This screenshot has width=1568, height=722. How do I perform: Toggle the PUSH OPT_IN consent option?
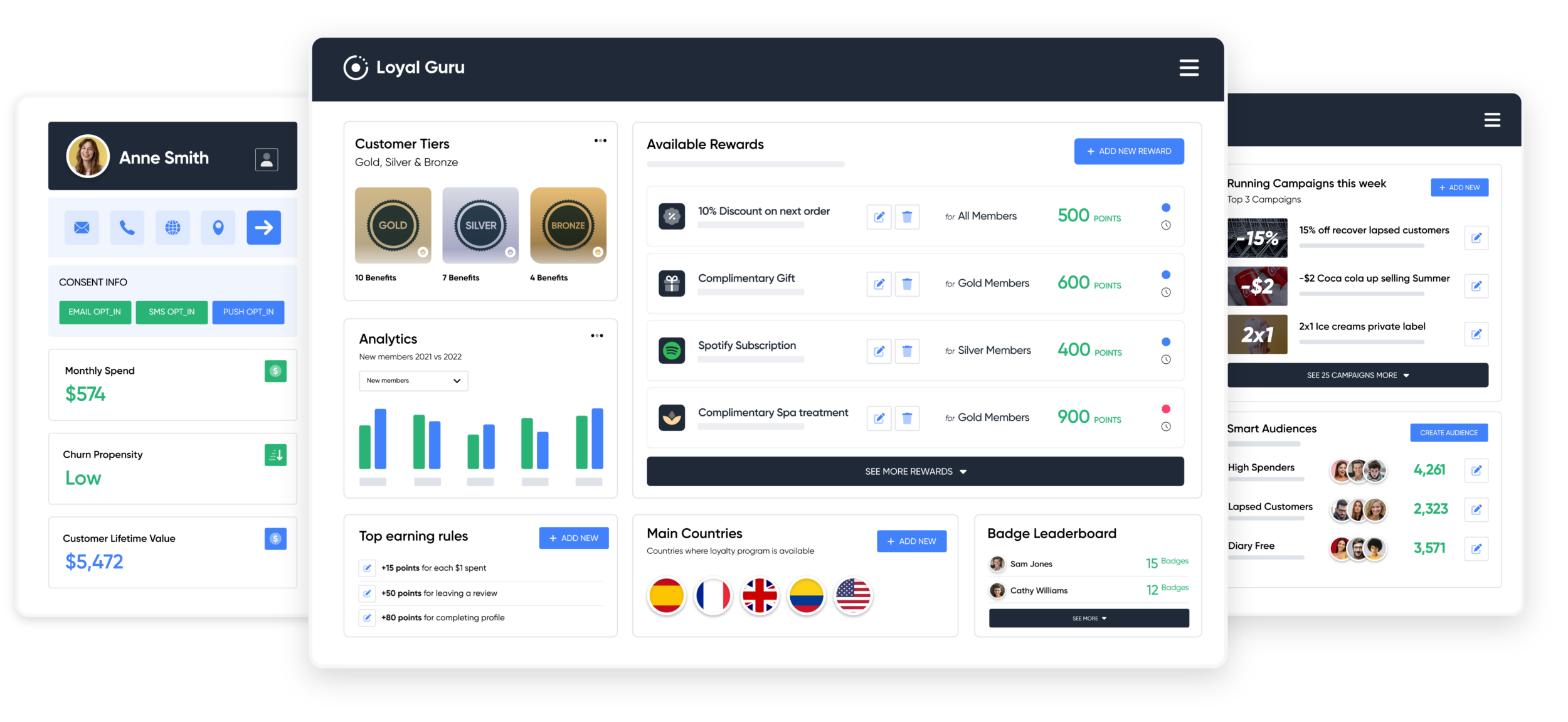pos(248,312)
